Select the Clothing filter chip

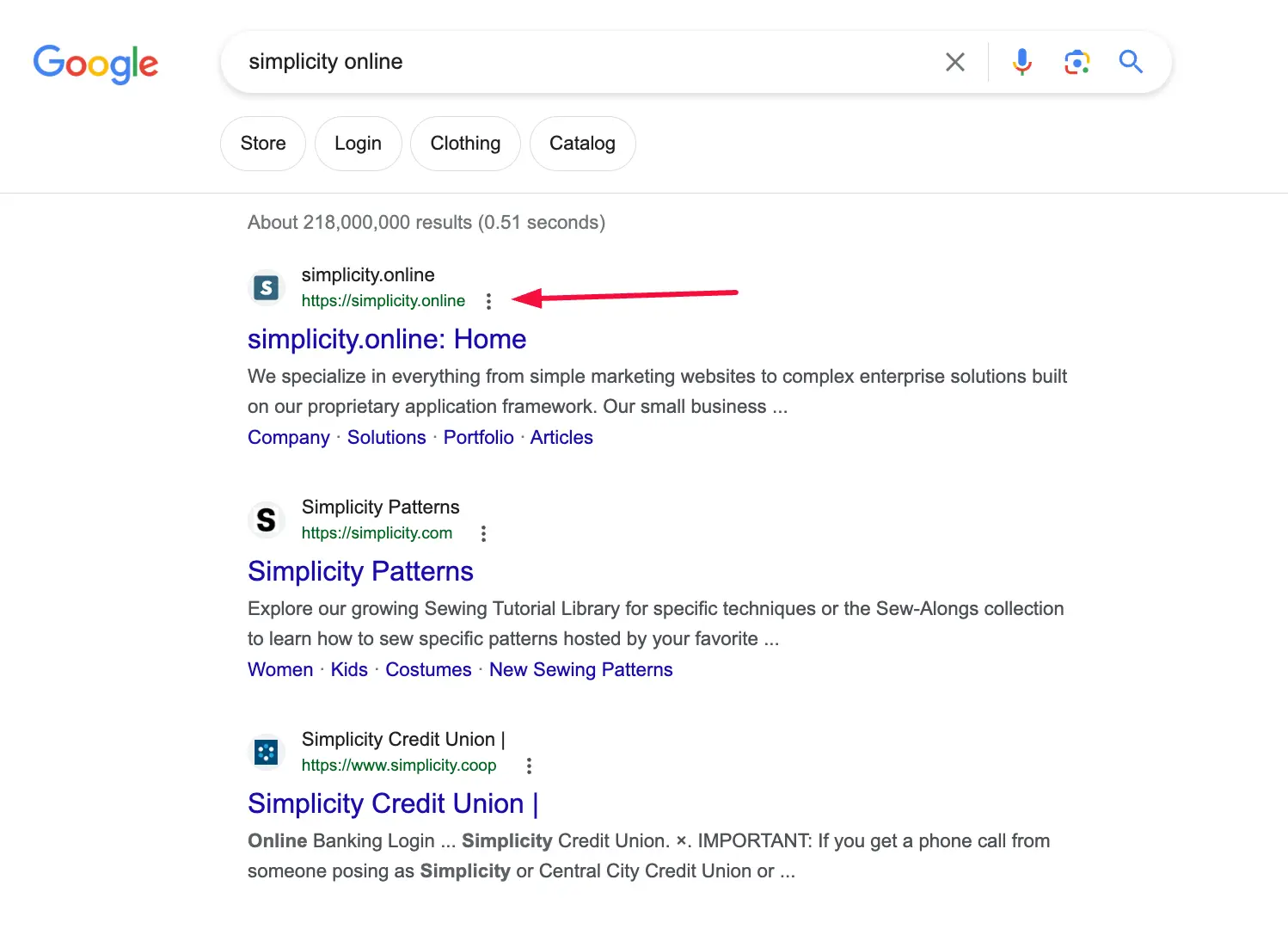[465, 144]
